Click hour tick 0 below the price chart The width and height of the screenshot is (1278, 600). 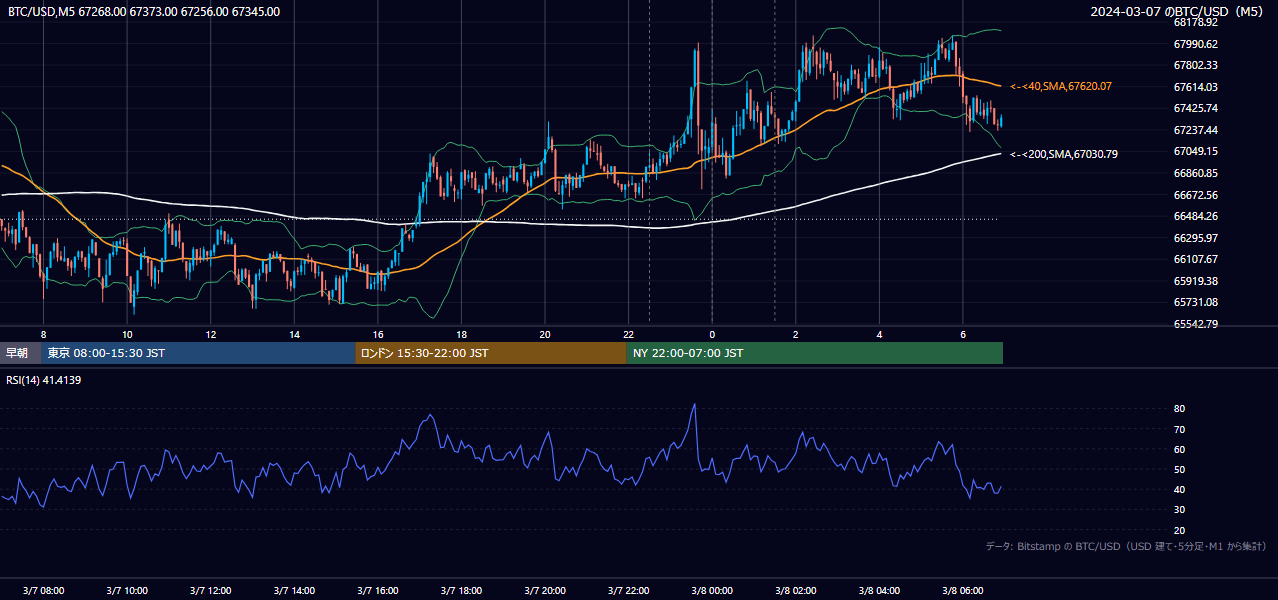click(x=712, y=334)
